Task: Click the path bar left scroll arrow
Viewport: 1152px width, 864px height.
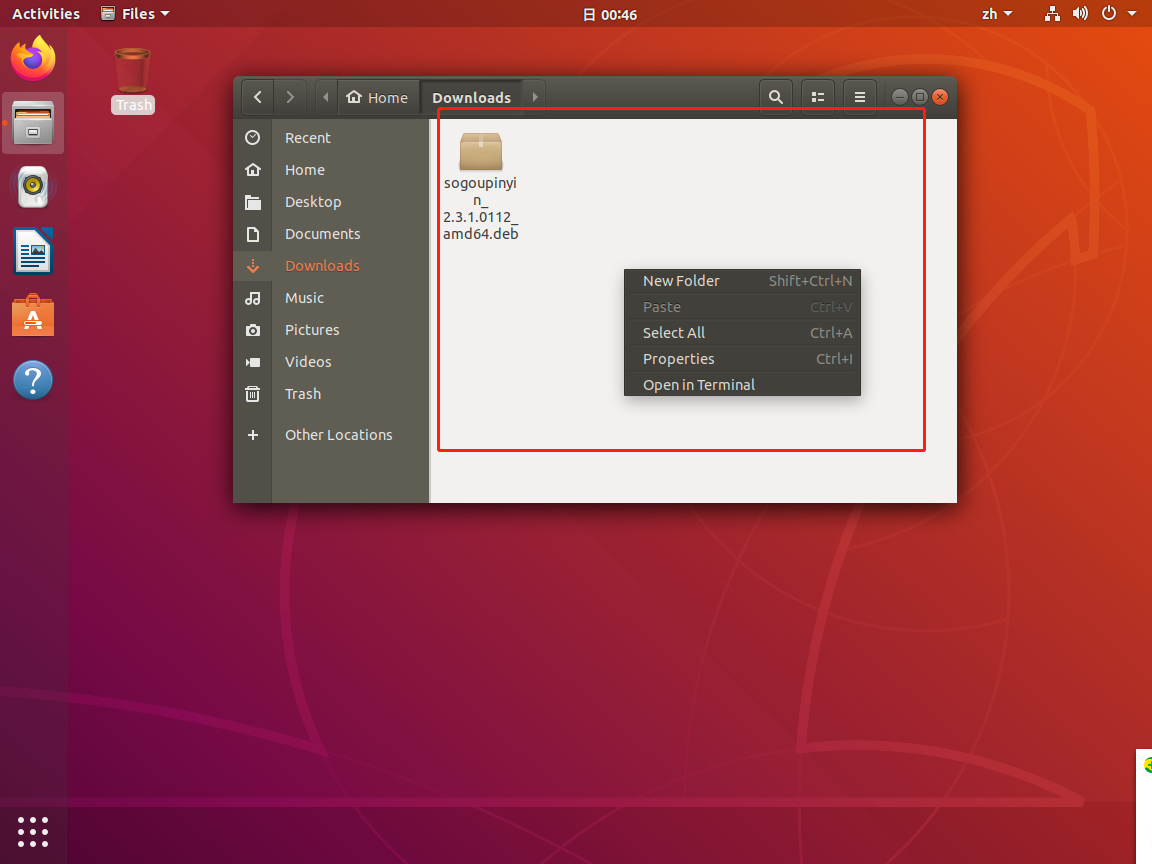Action: (x=325, y=97)
